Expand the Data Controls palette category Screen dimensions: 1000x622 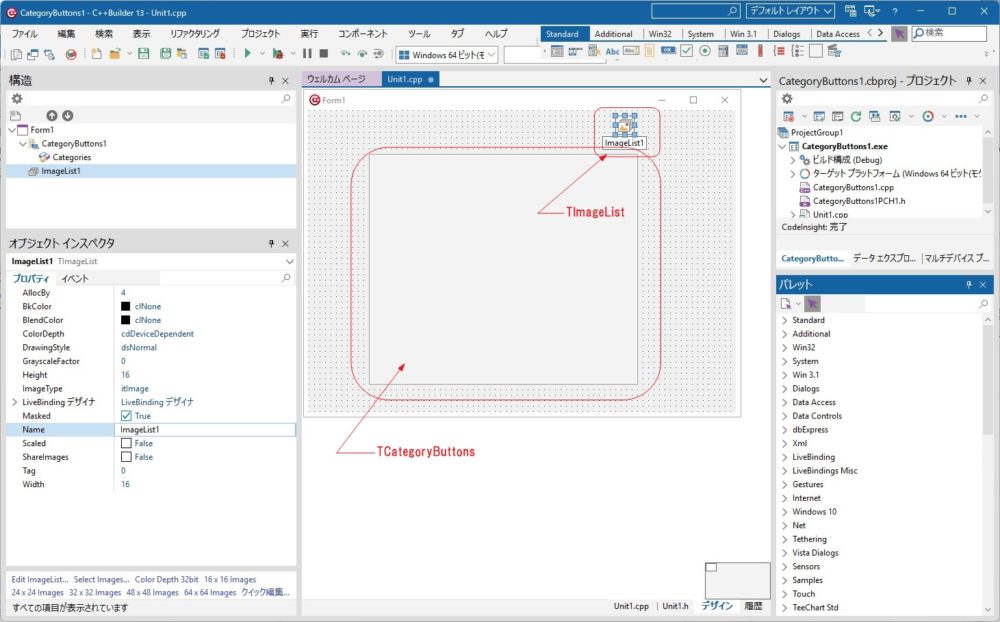(x=785, y=416)
